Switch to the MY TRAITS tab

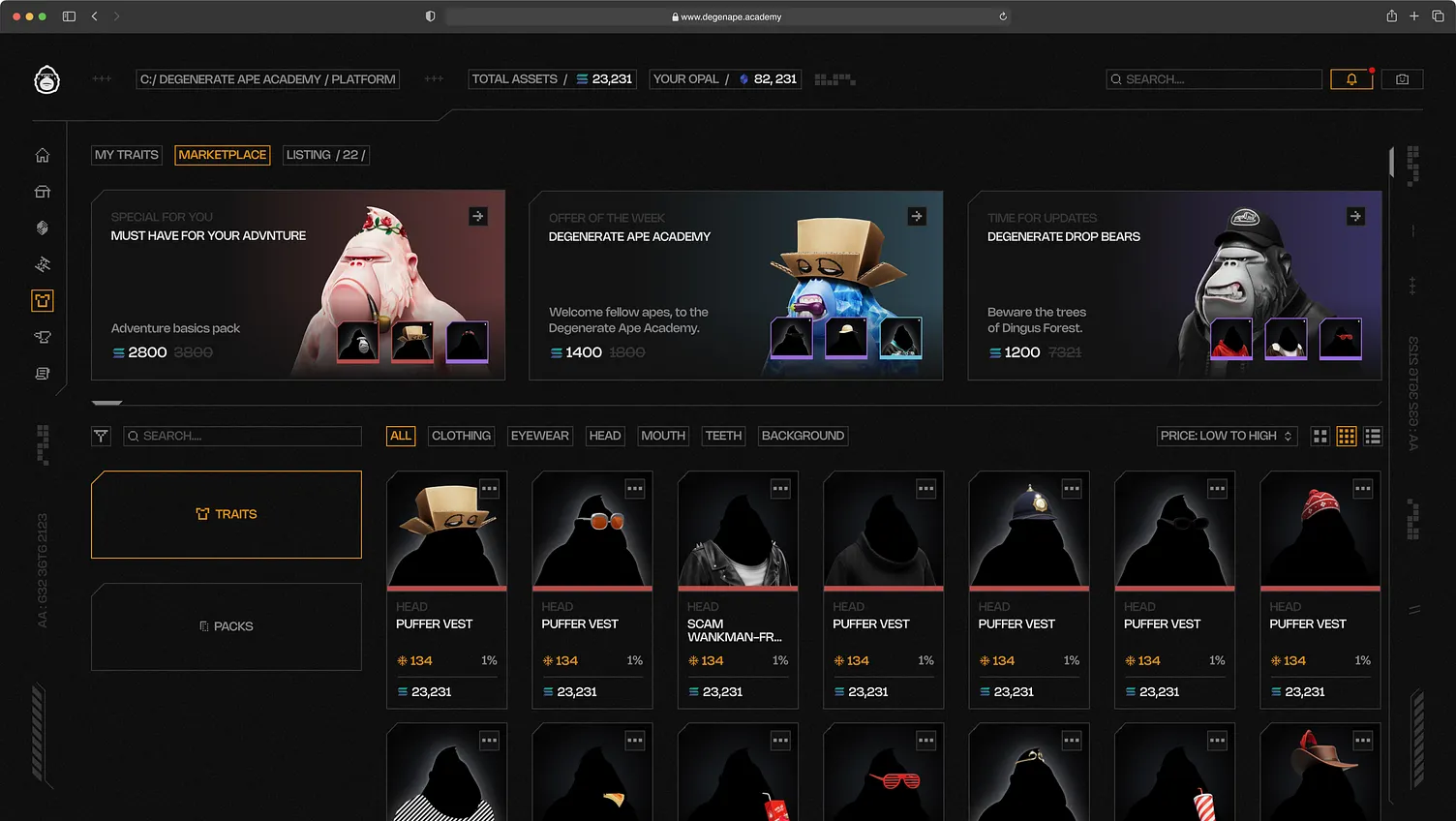[x=126, y=155]
